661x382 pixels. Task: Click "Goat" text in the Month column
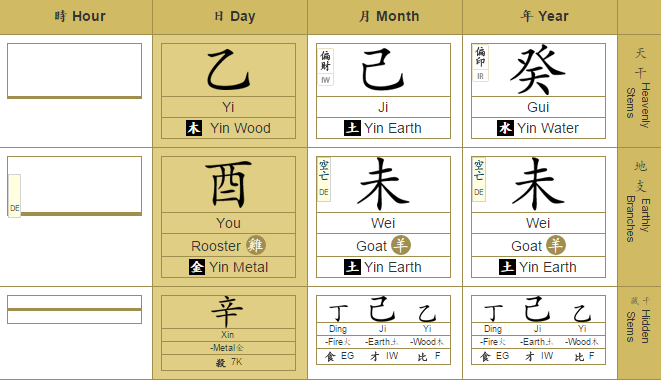tap(371, 246)
